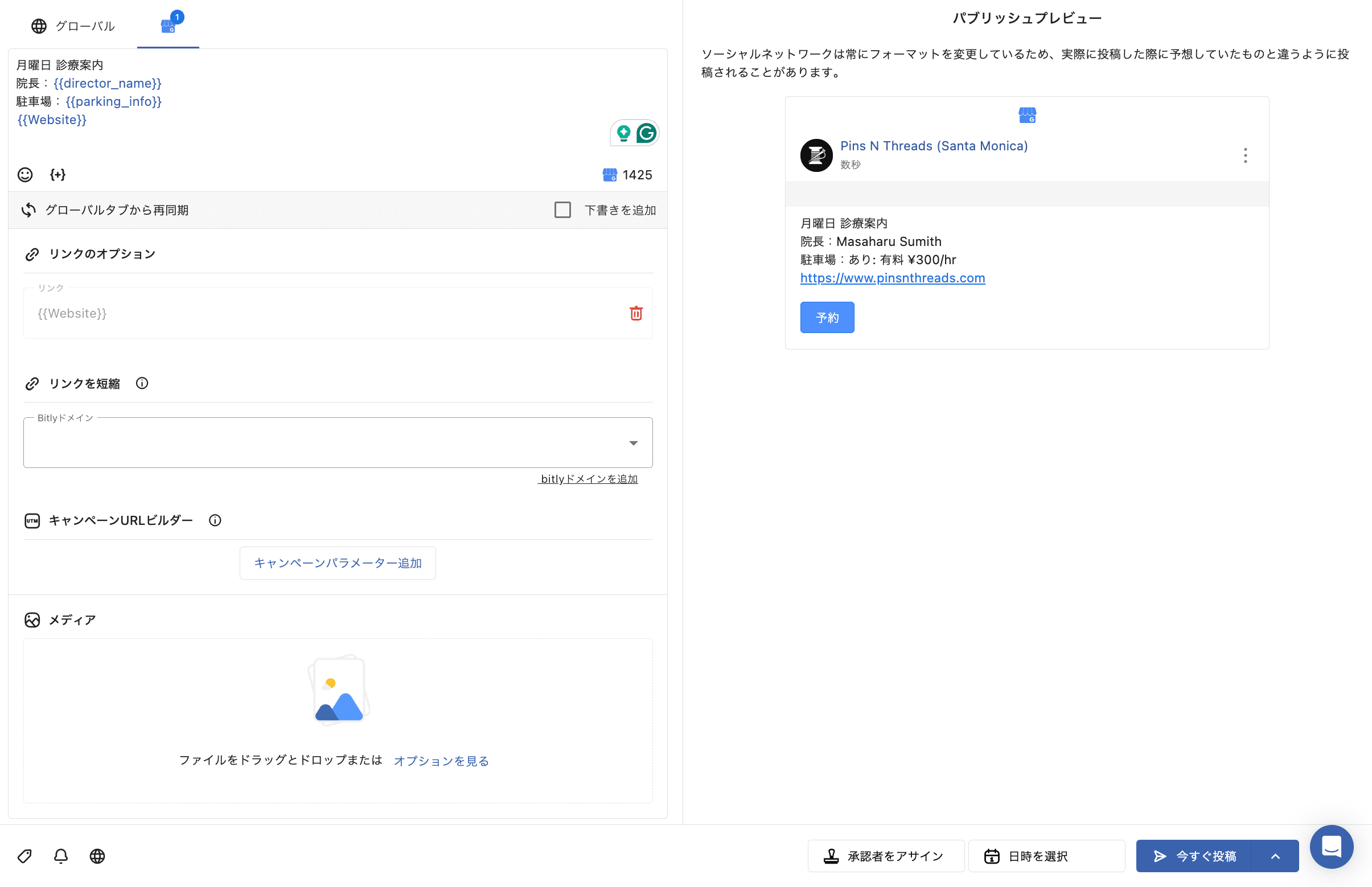Open the three-dot menu on the preview card
The width and height of the screenshot is (1372, 887).
point(1245,155)
